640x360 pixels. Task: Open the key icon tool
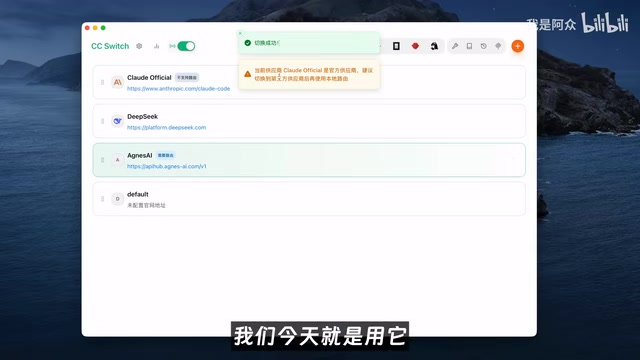pyautogui.click(x=455, y=46)
